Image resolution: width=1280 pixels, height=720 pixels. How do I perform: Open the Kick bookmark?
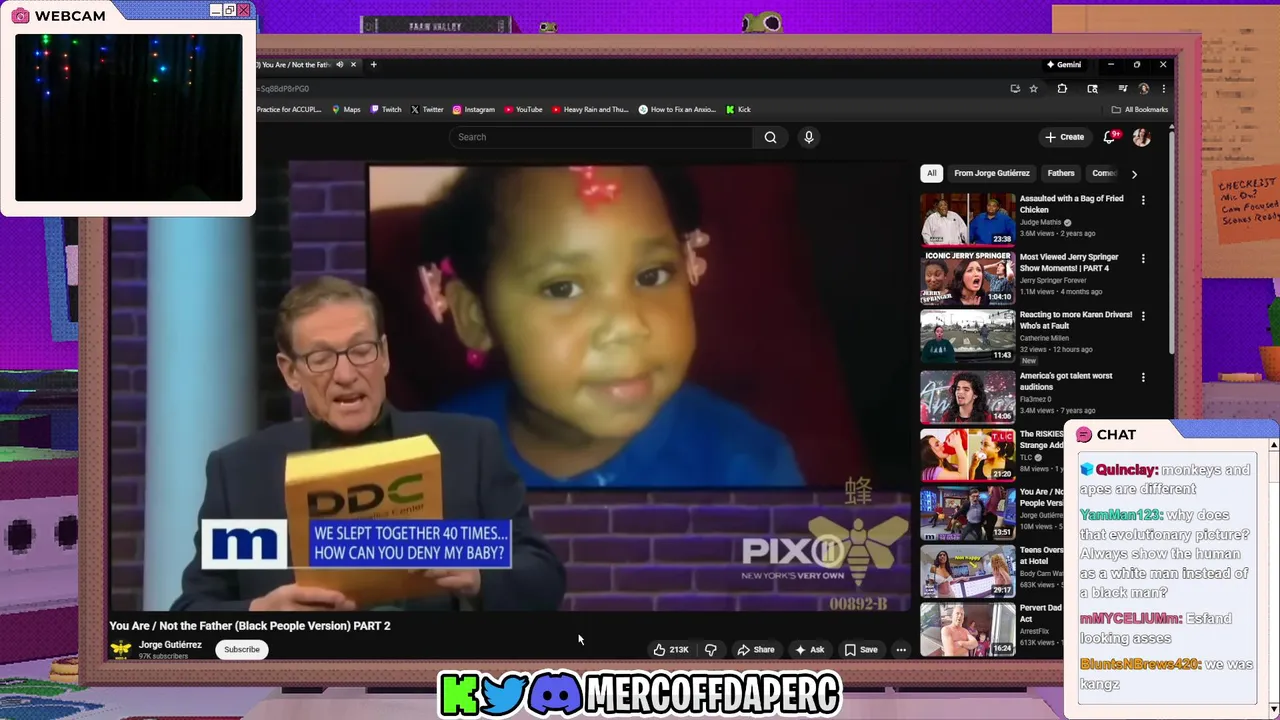(x=738, y=110)
